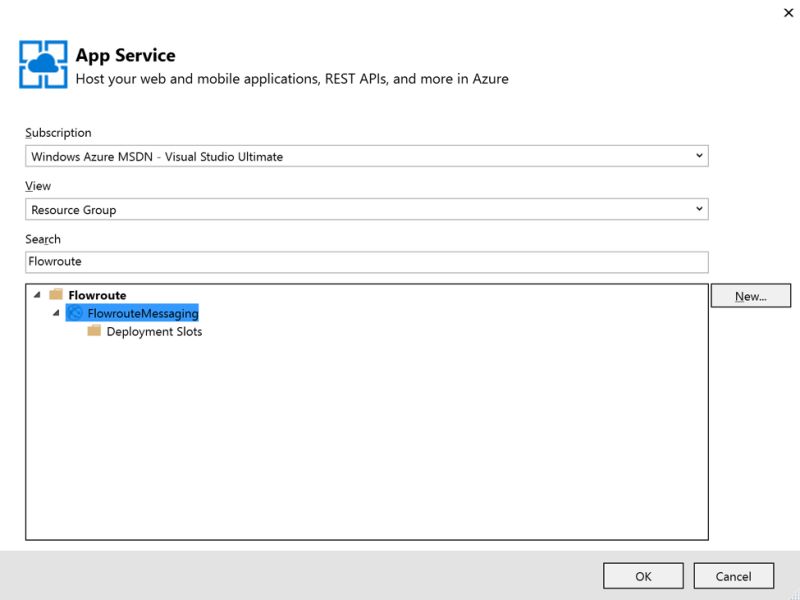
Task: Click the OK button
Action: [642, 575]
